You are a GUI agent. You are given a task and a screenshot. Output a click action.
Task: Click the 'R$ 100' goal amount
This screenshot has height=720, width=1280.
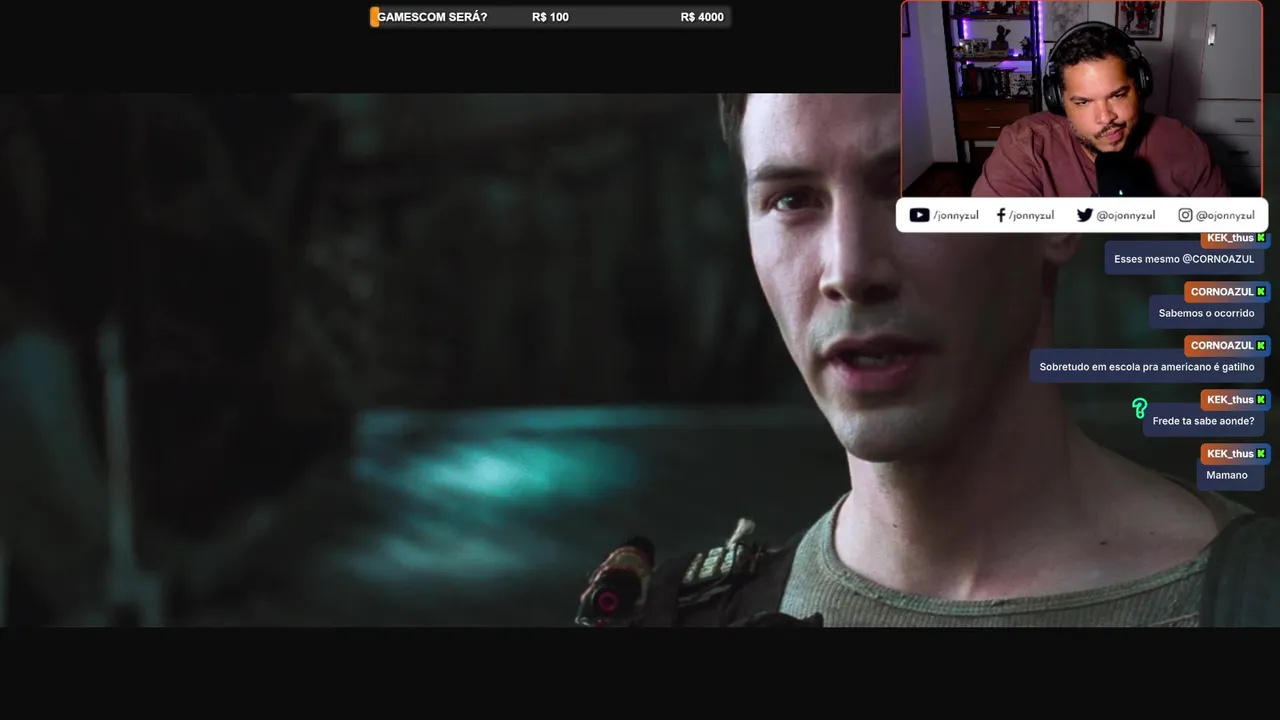click(550, 17)
